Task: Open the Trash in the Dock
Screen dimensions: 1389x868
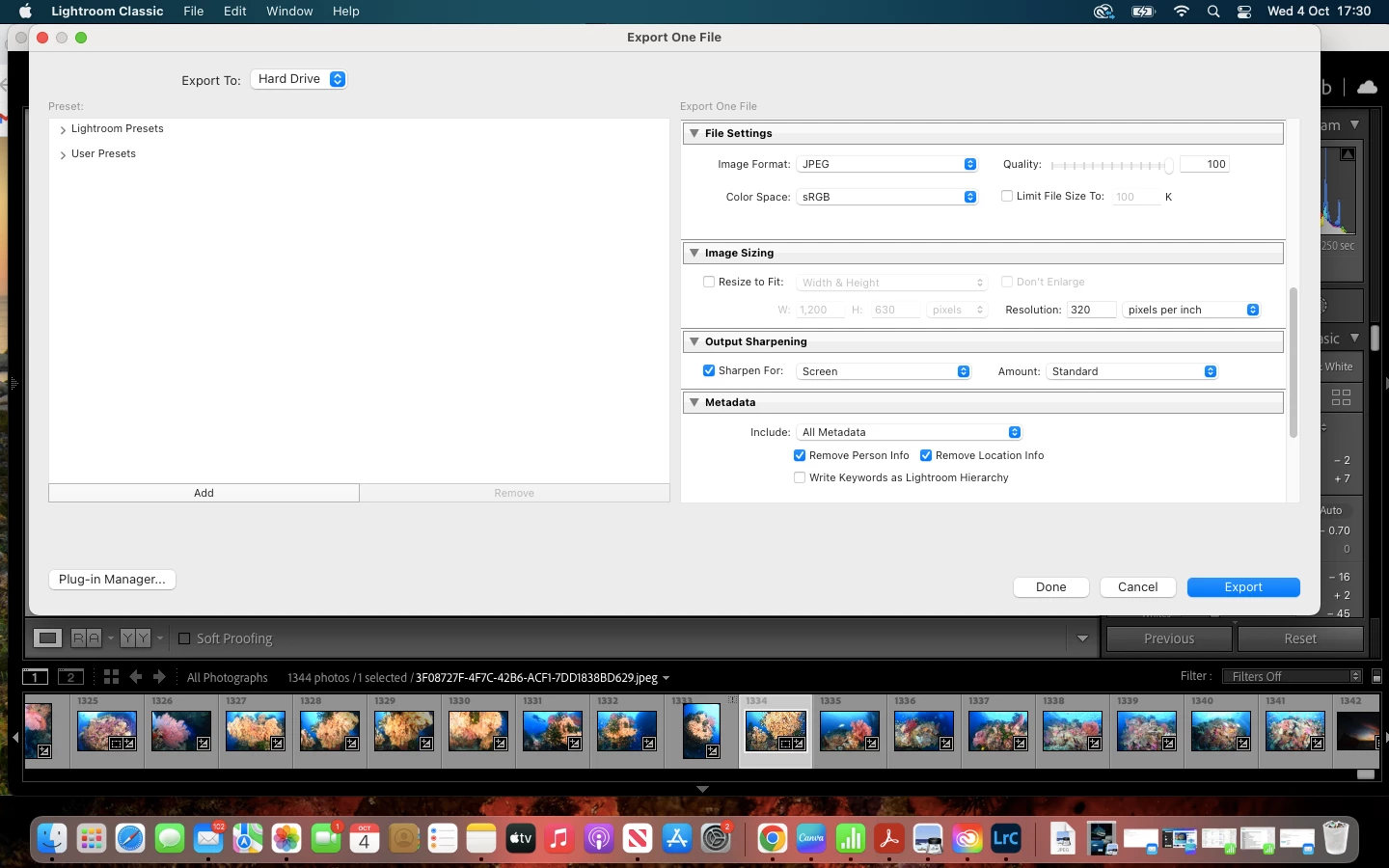Action: coord(1335,838)
